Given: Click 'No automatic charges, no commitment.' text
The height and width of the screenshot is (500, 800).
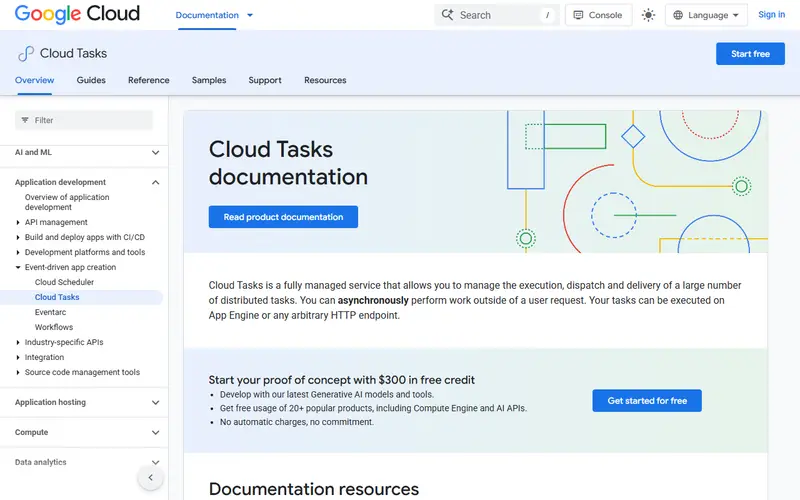Looking at the screenshot, I should [297, 422].
